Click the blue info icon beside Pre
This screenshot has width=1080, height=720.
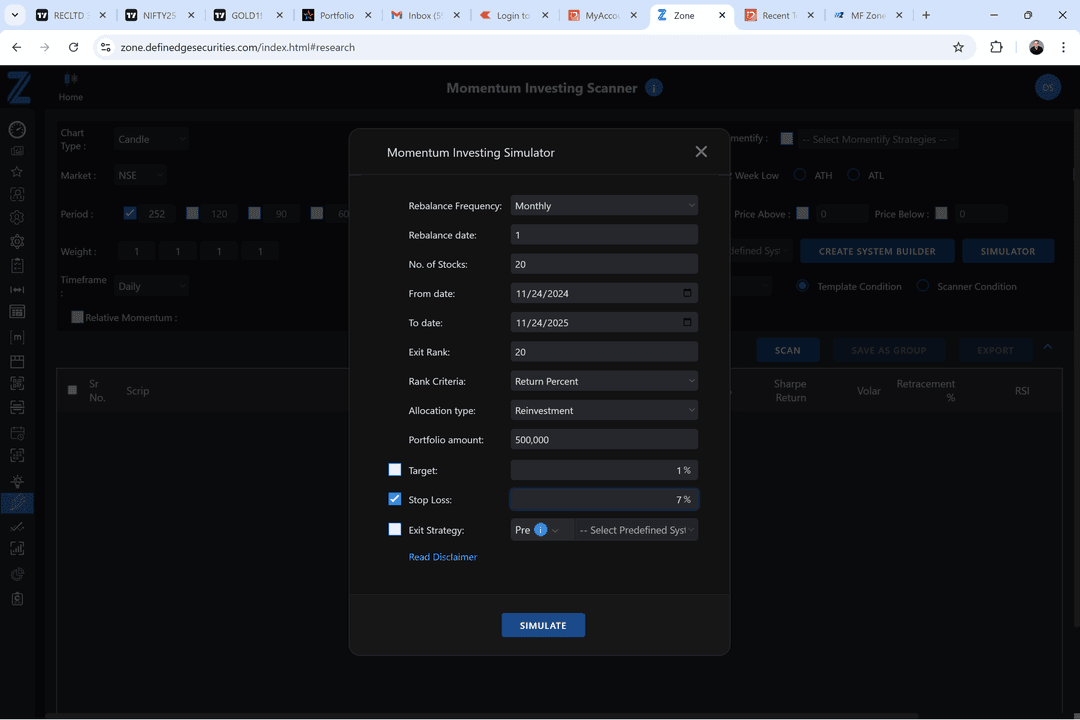[x=541, y=530]
